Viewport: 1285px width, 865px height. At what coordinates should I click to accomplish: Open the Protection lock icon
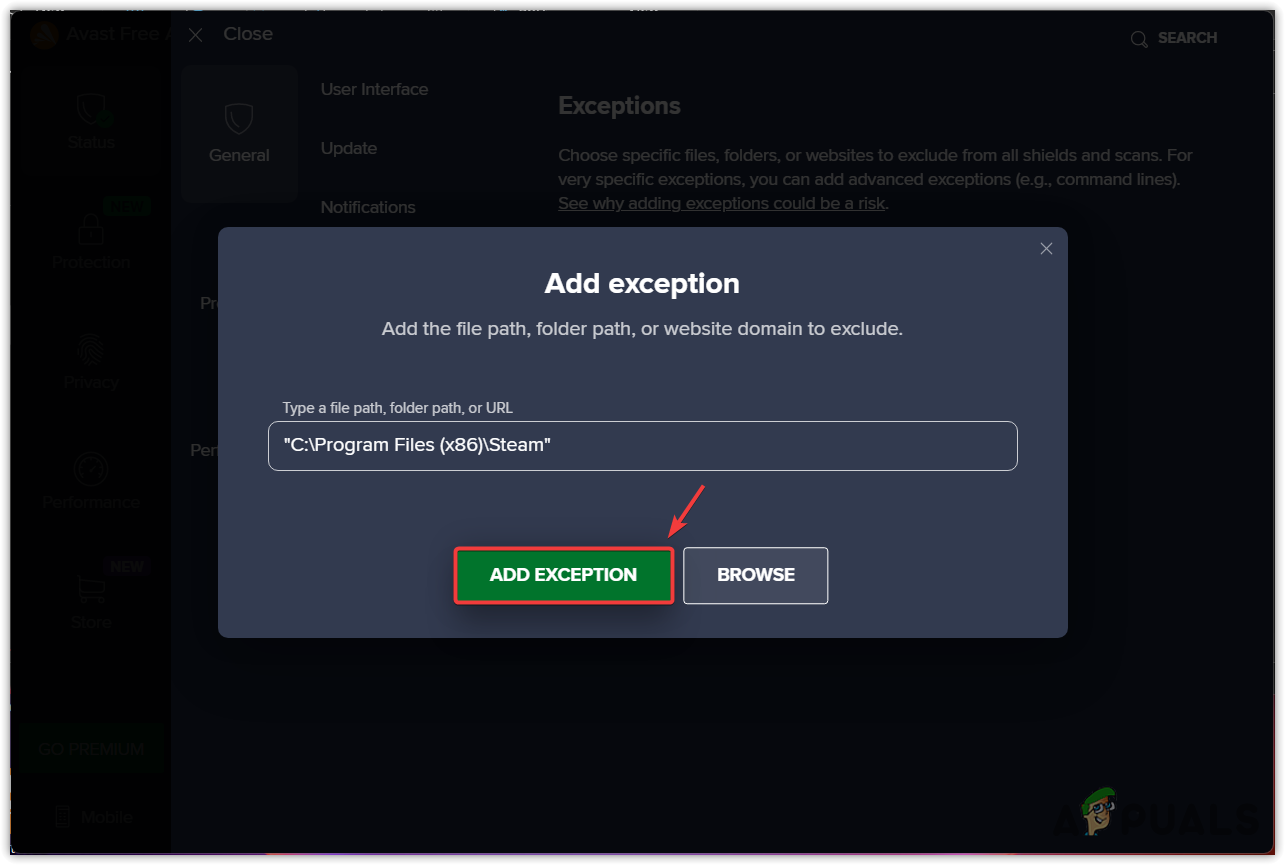(x=91, y=231)
